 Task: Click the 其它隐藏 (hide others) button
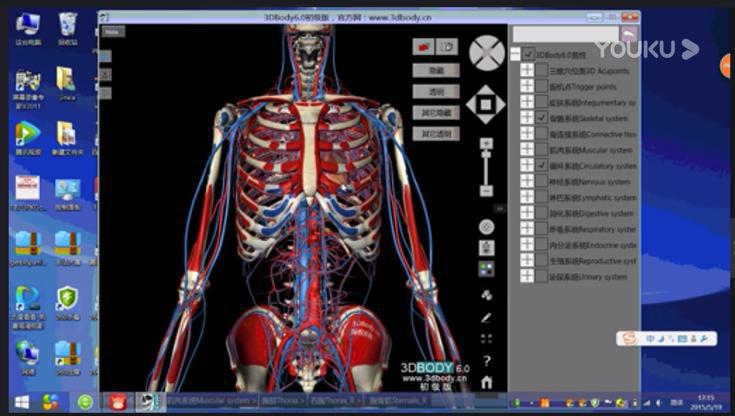(436, 113)
